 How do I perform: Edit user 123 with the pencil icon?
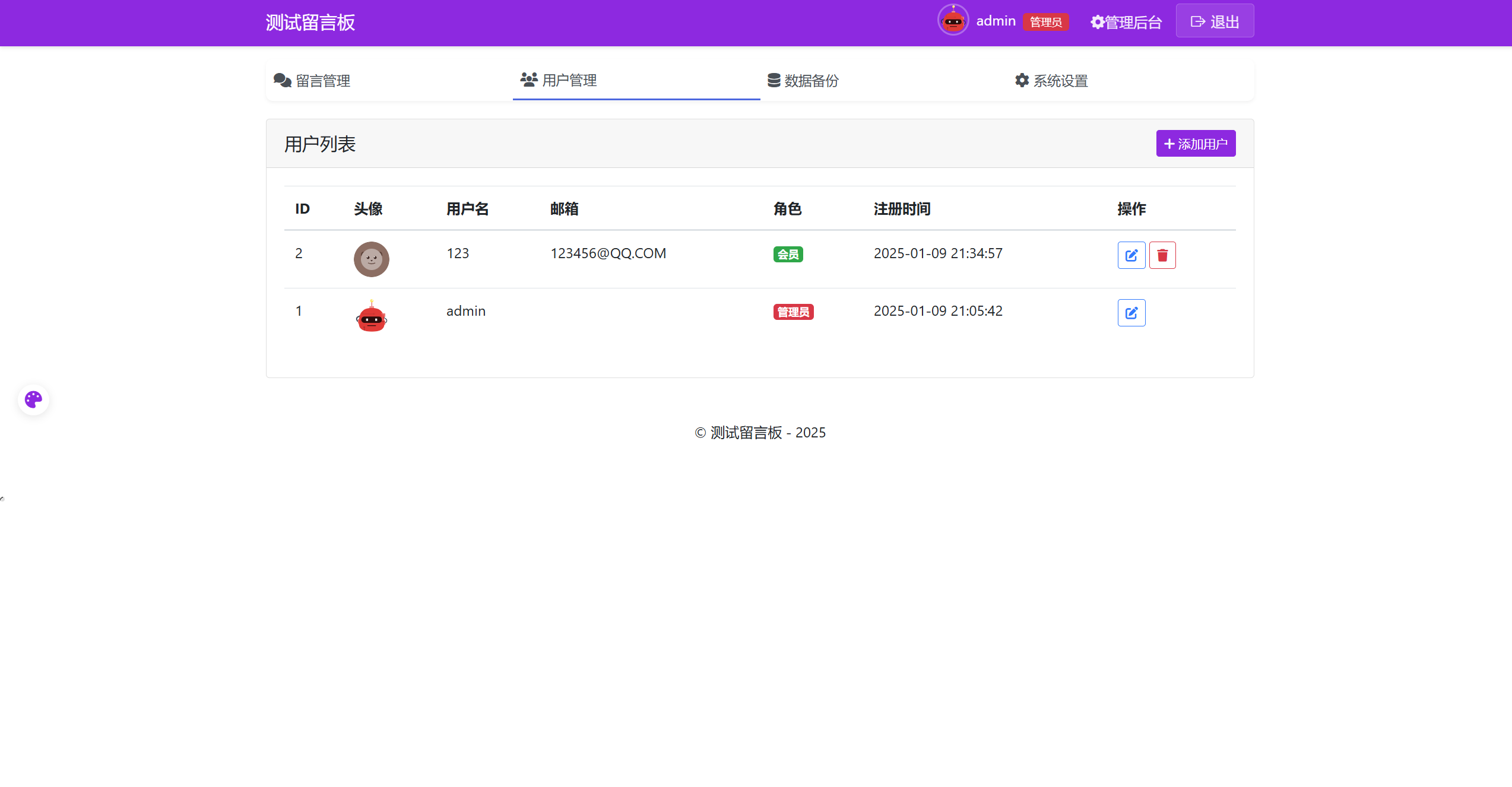[1131, 255]
